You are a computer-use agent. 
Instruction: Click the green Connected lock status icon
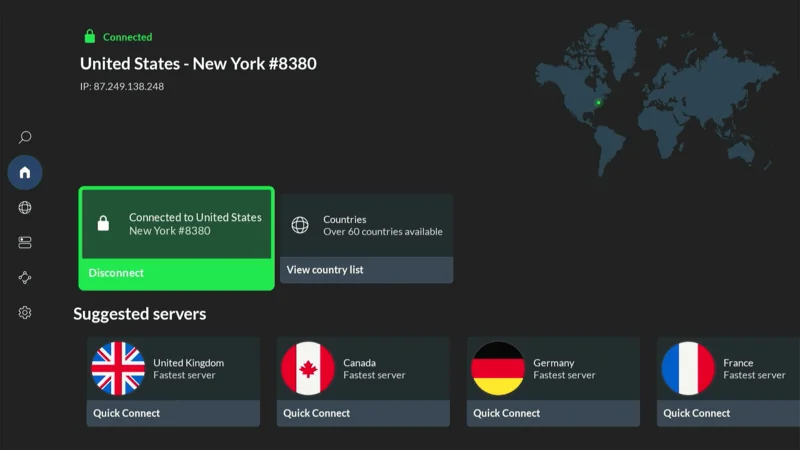90,37
